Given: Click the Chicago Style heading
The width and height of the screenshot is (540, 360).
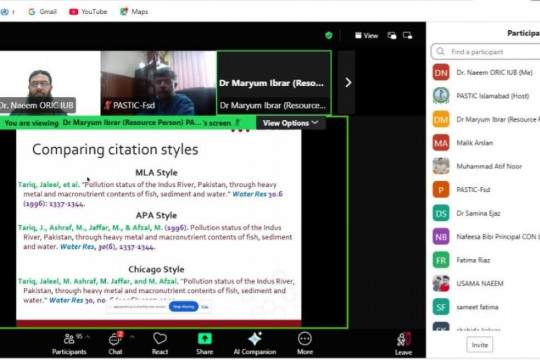Looking at the screenshot, I should (156, 269).
